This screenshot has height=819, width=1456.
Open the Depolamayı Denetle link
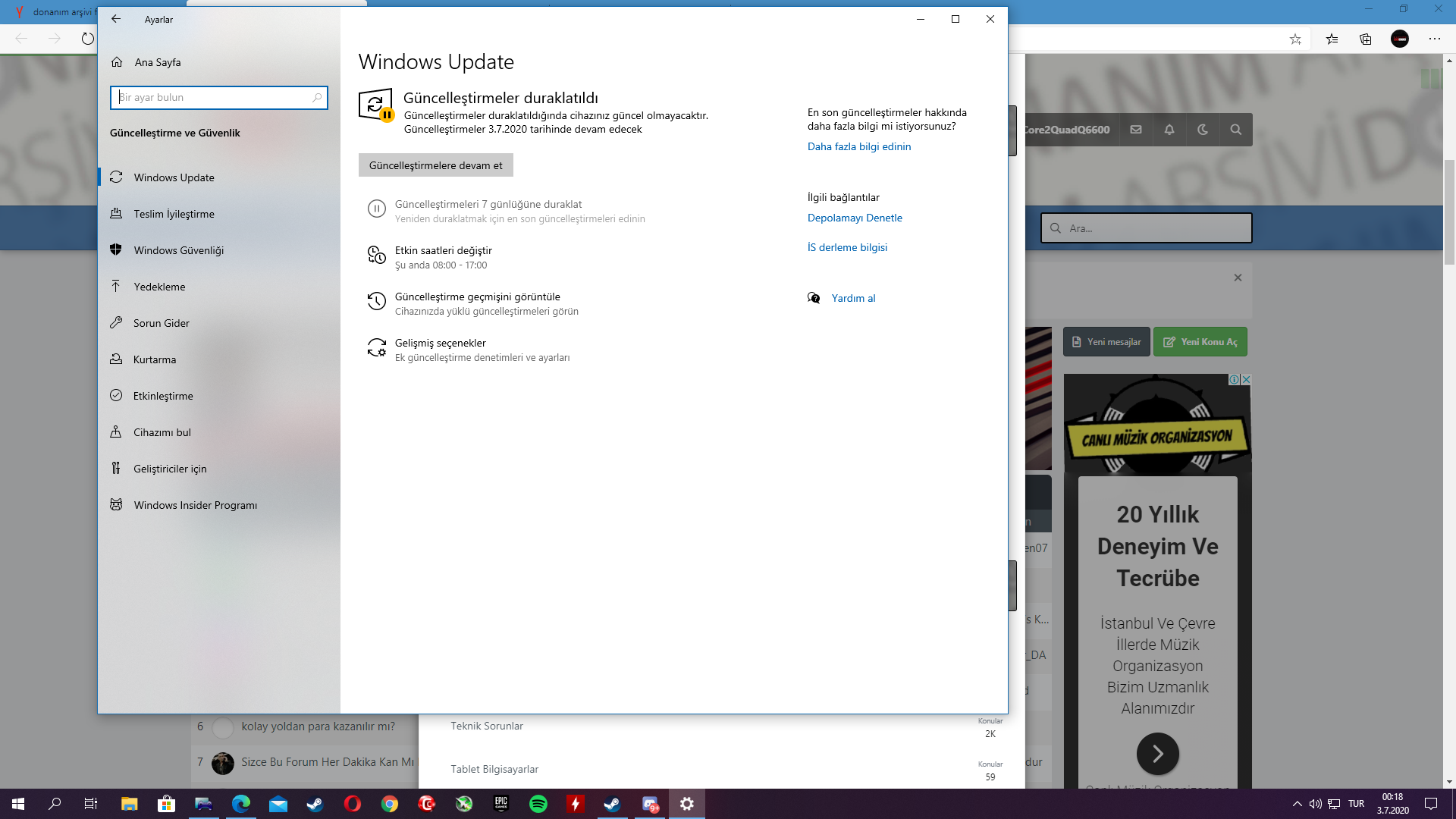(855, 218)
